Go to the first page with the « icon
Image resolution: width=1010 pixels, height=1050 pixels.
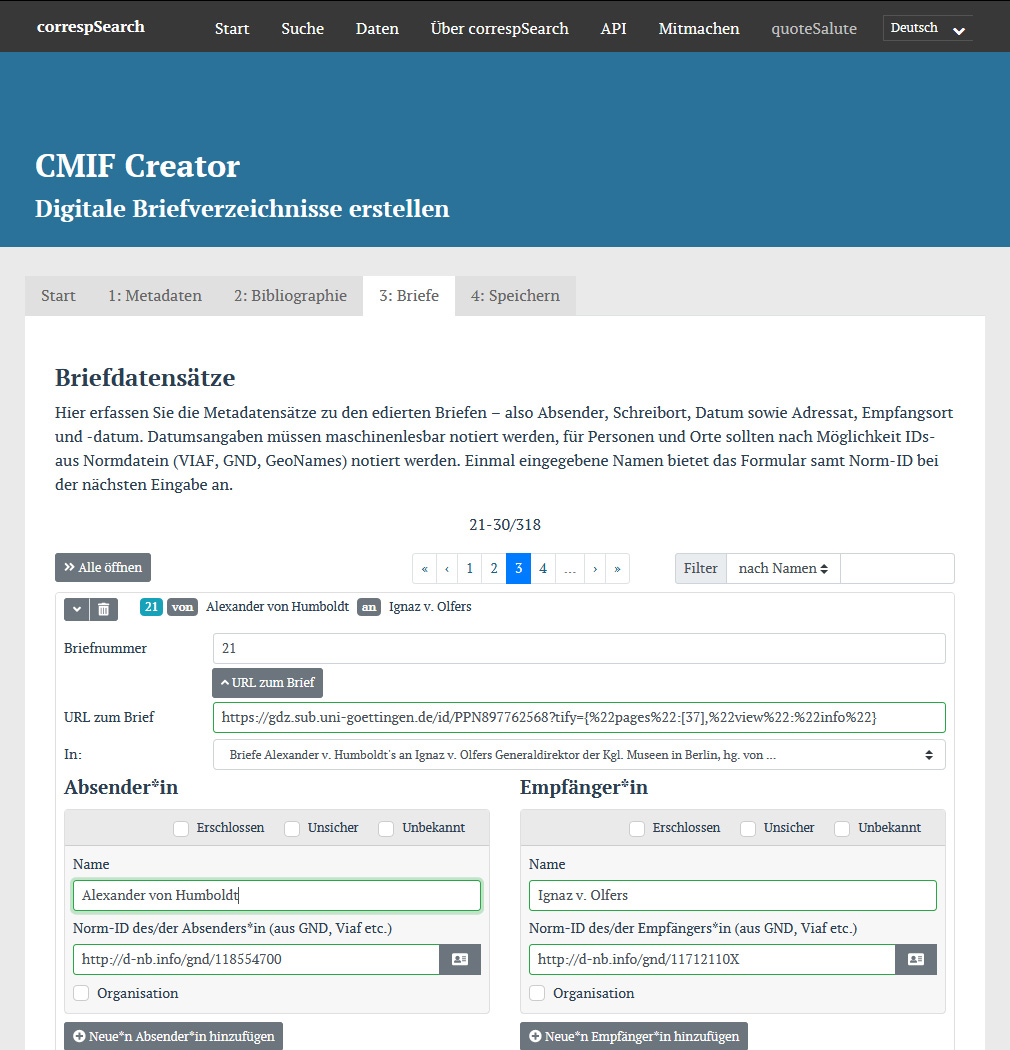[x=424, y=568]
